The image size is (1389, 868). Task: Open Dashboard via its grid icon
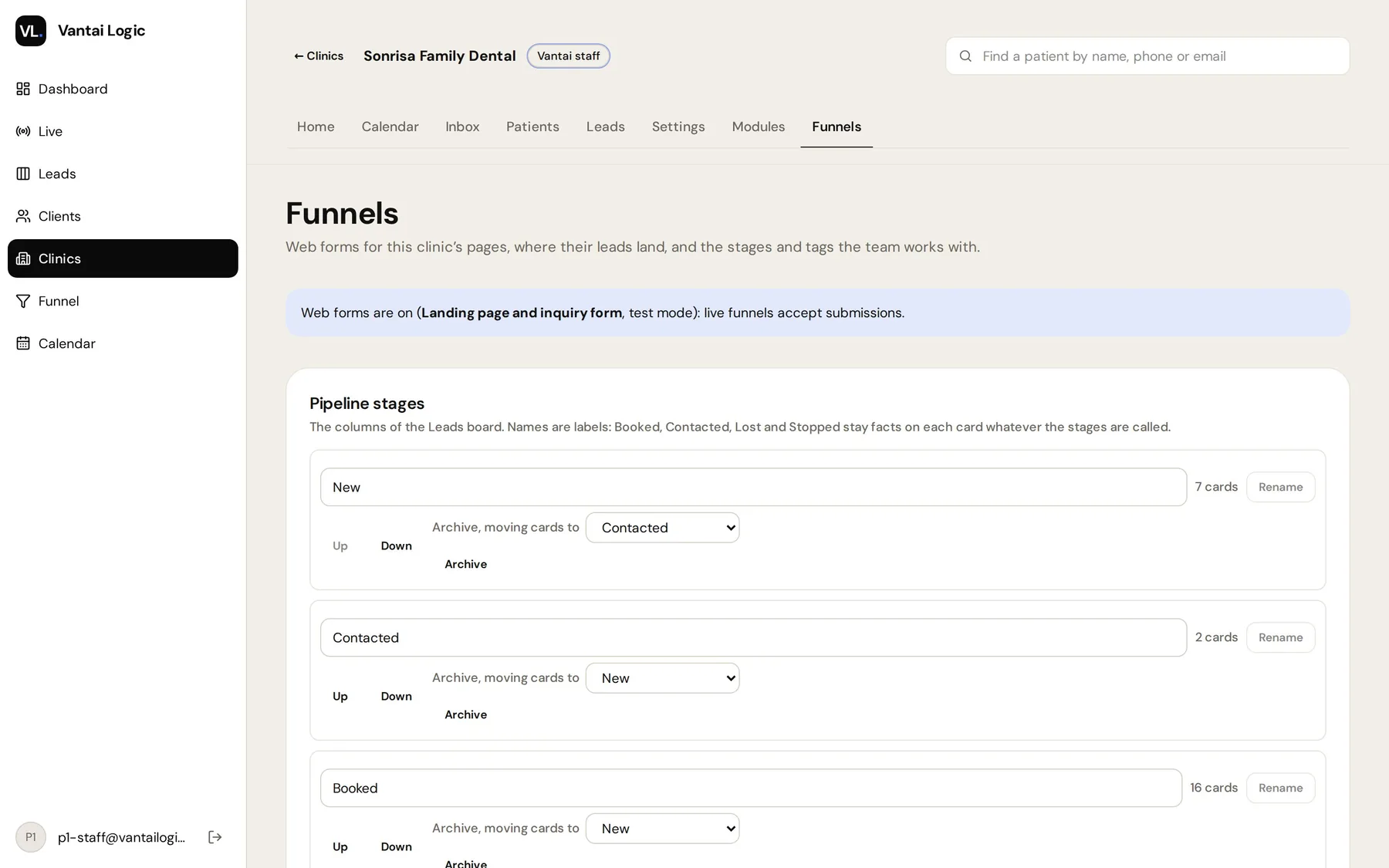point(23,89)
